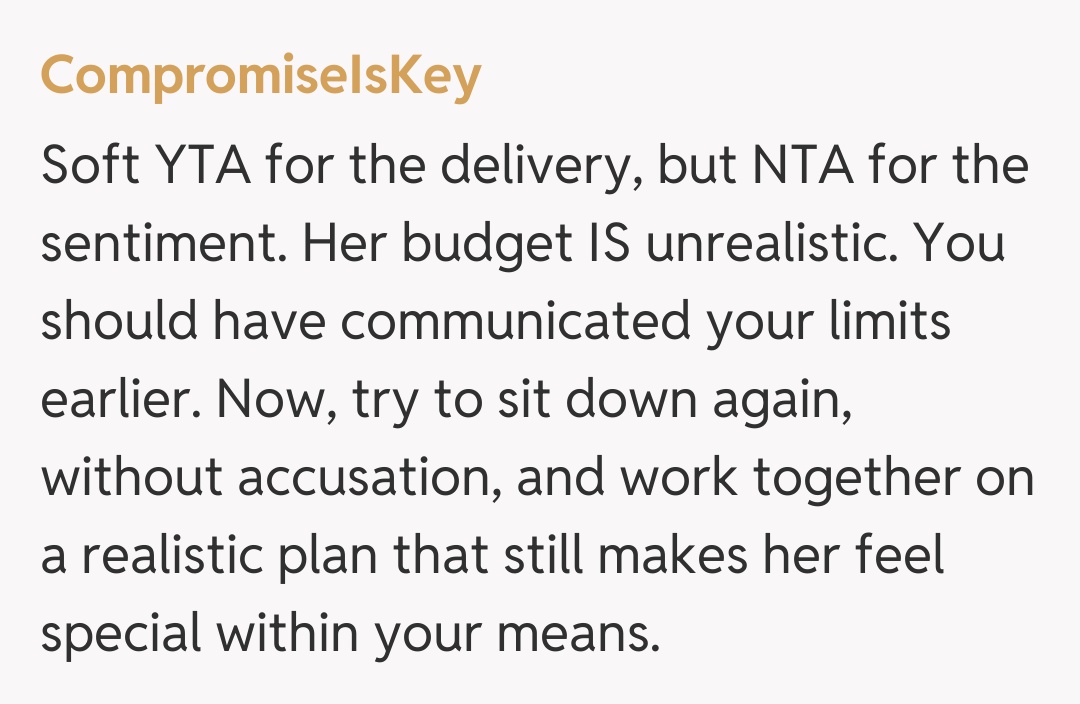The width and height of the screenshot is (1080, 704).
Task: Click the word "Now" in the comment
Action: (265, 401)
